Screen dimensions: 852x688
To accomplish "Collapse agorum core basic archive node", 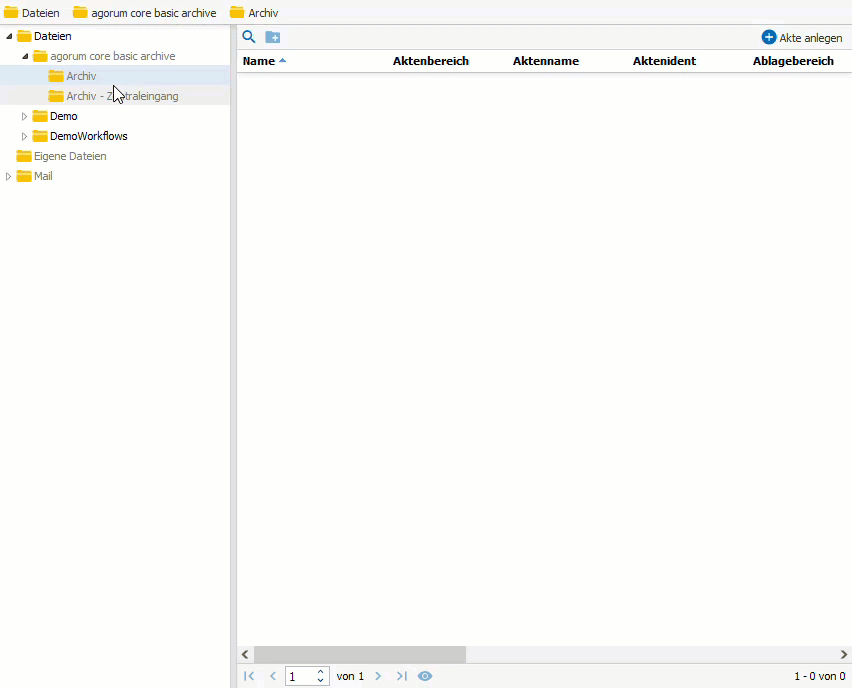I will (x=25, y=56).
